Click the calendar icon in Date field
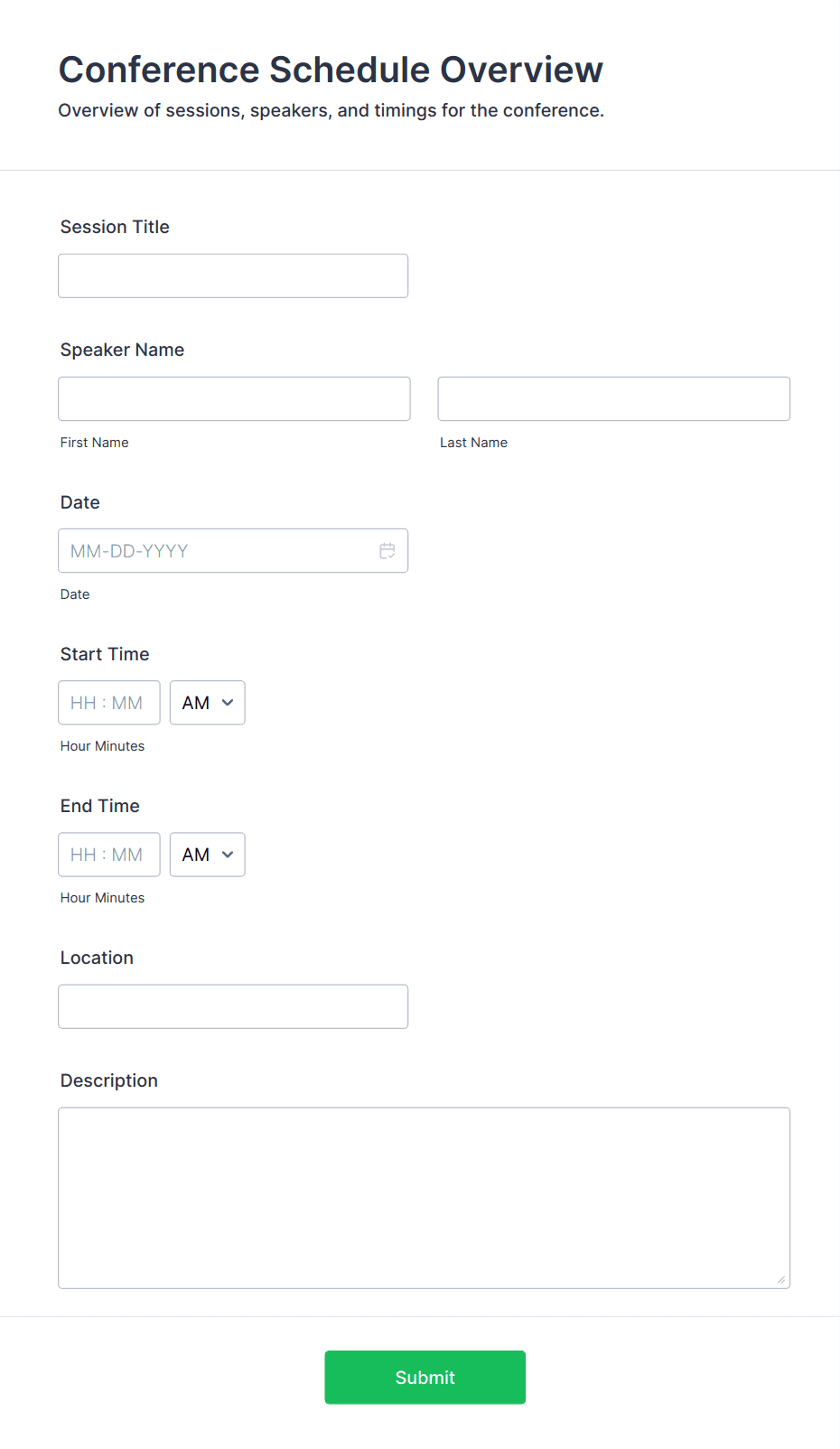The width and height of the screenshot is (840, 1449). [387, 551]
